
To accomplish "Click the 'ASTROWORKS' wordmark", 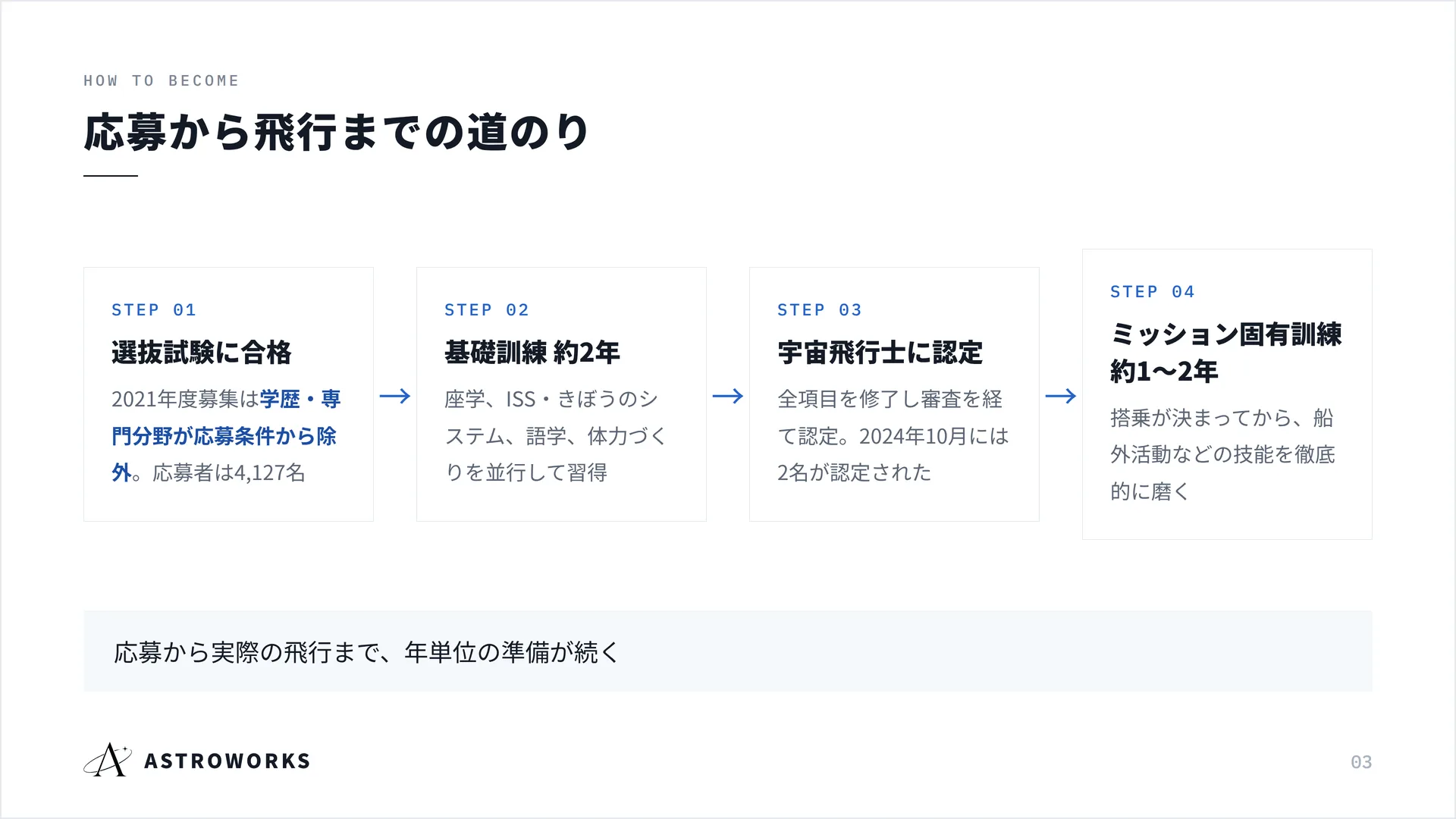I will pos(227,761).
